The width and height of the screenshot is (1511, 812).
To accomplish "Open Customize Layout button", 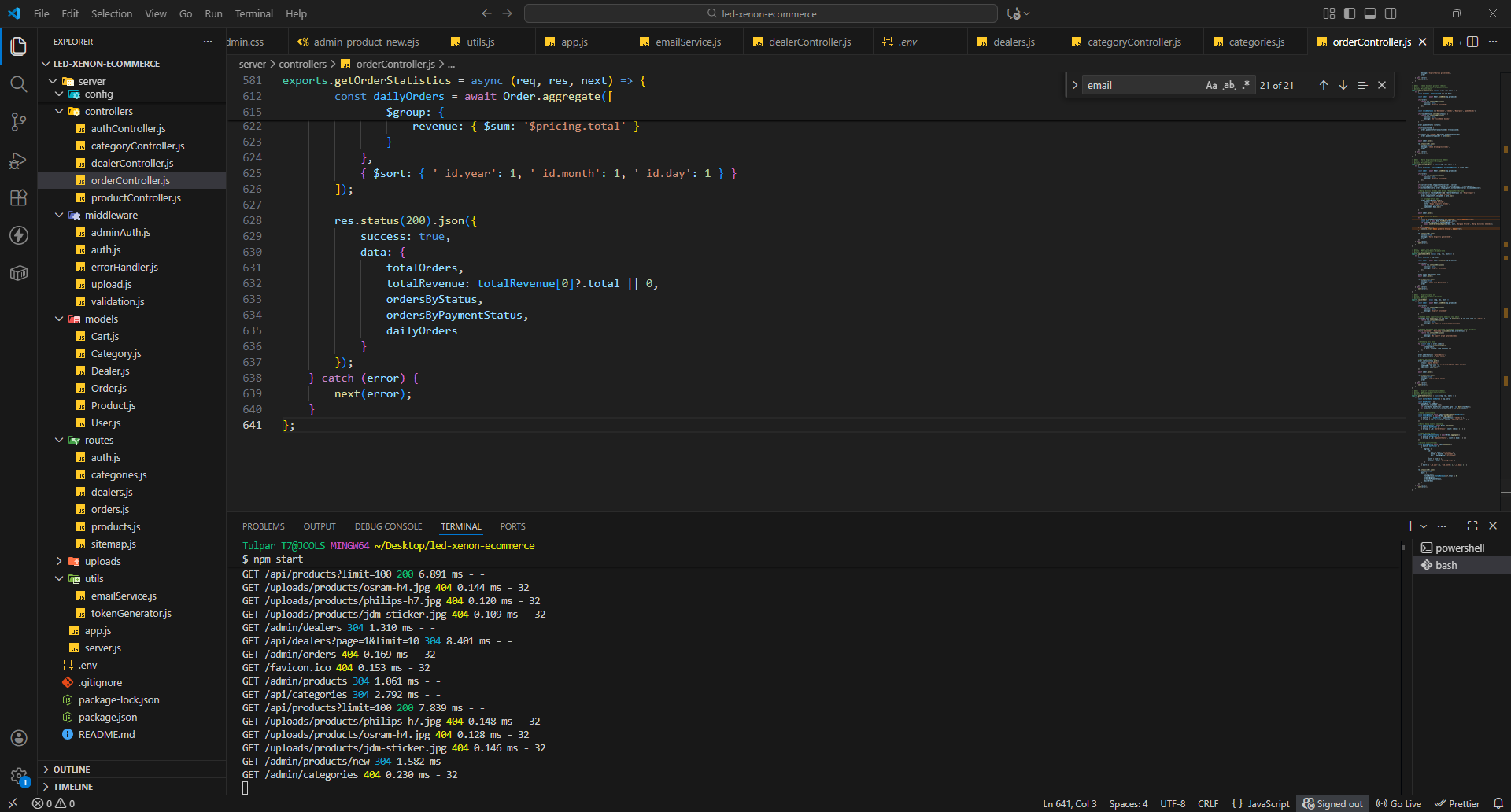I will pos(1329,13).
